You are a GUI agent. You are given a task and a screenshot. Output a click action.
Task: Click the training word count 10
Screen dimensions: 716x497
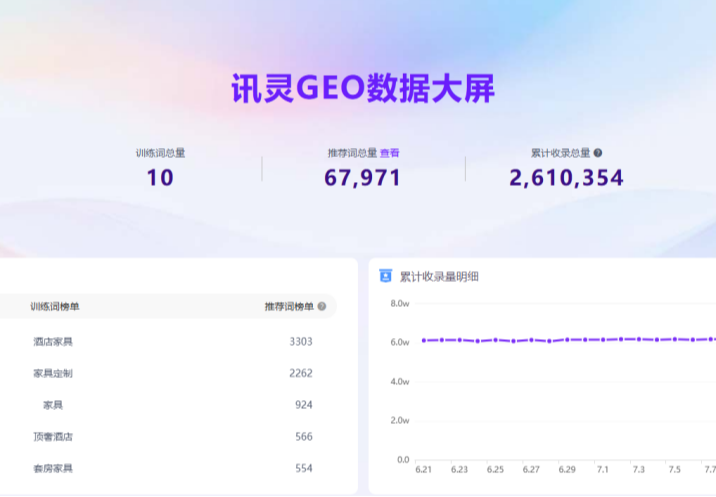coord(160,178)
